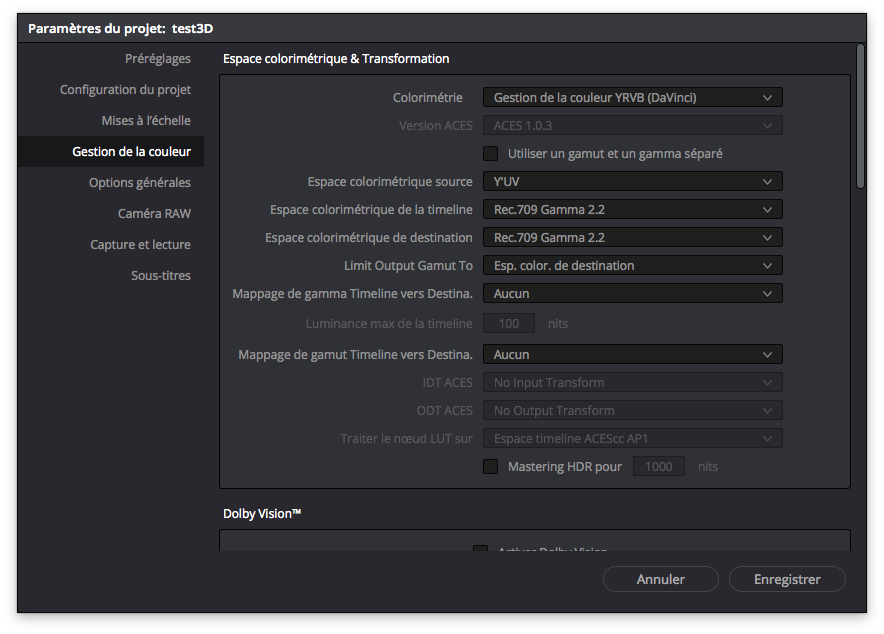This screenshot has width=884, height=634.
Task: Open Espace colorimétrique source dropdown
Action: point(633,181)
